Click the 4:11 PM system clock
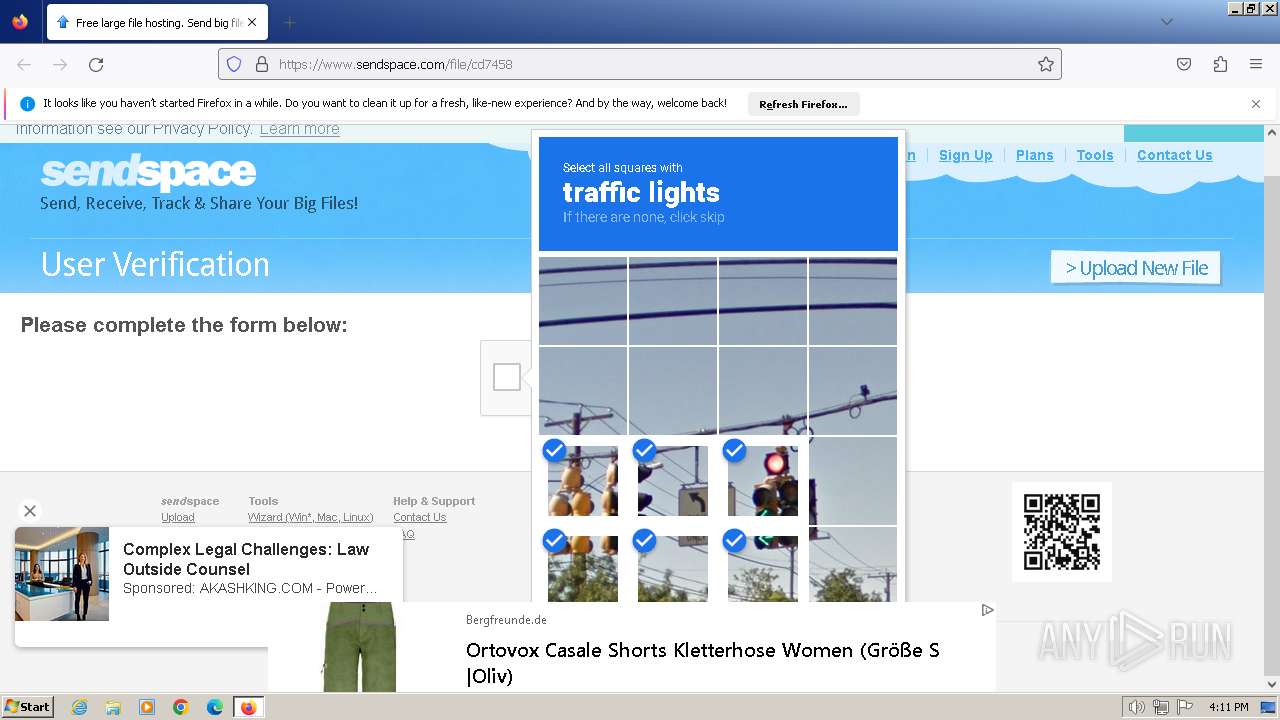 1229,707
